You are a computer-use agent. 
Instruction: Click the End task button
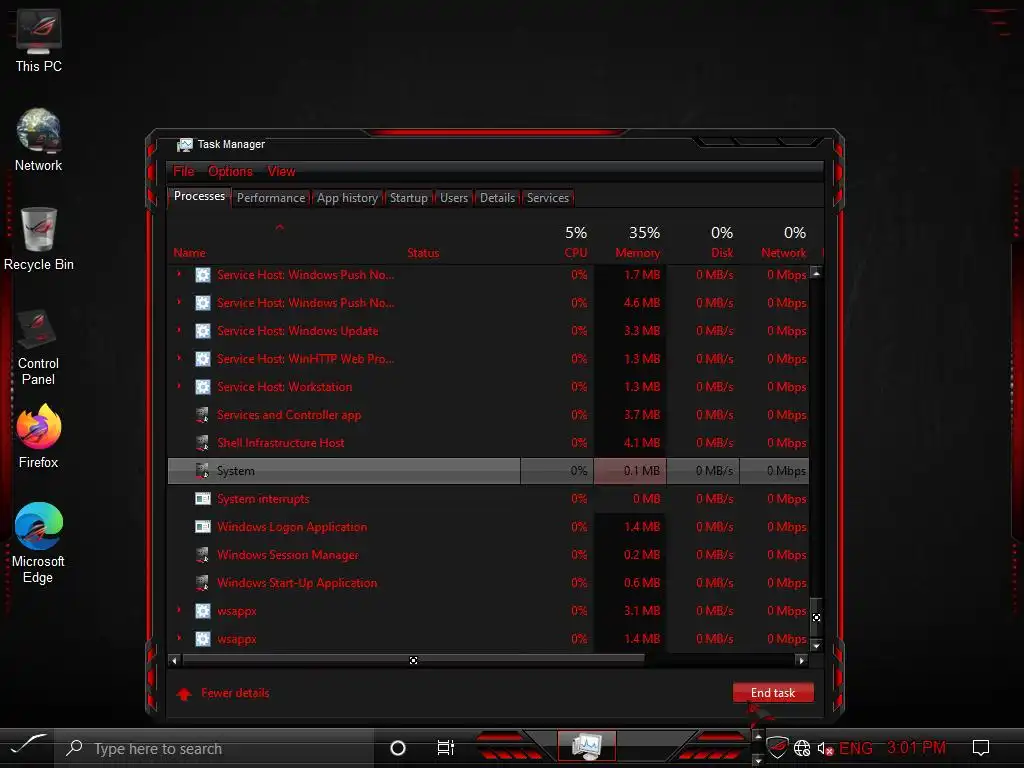pos(773,693)
